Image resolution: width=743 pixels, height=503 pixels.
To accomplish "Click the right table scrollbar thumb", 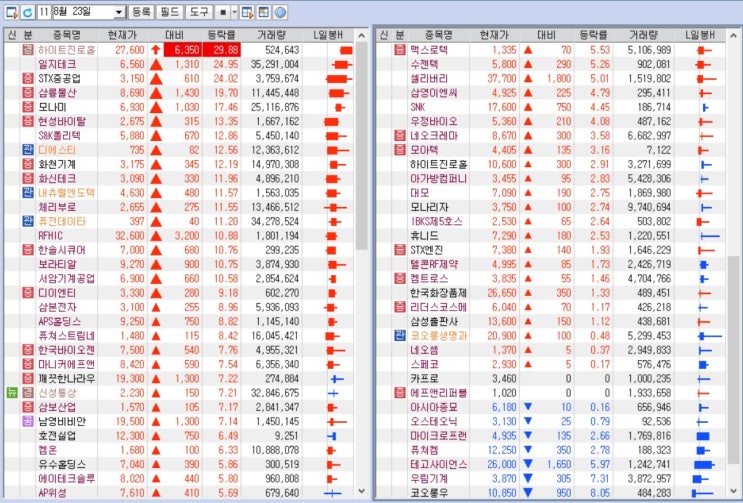I will (734, 360).
